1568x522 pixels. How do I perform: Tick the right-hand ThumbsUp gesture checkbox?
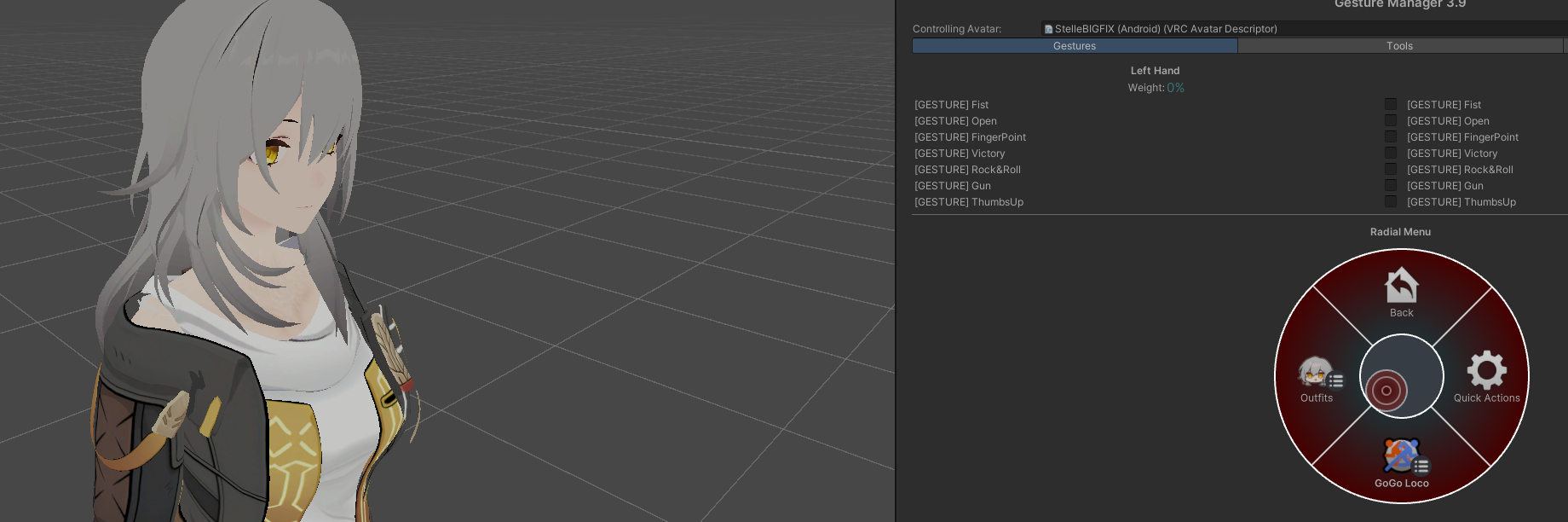(1391, 201)
